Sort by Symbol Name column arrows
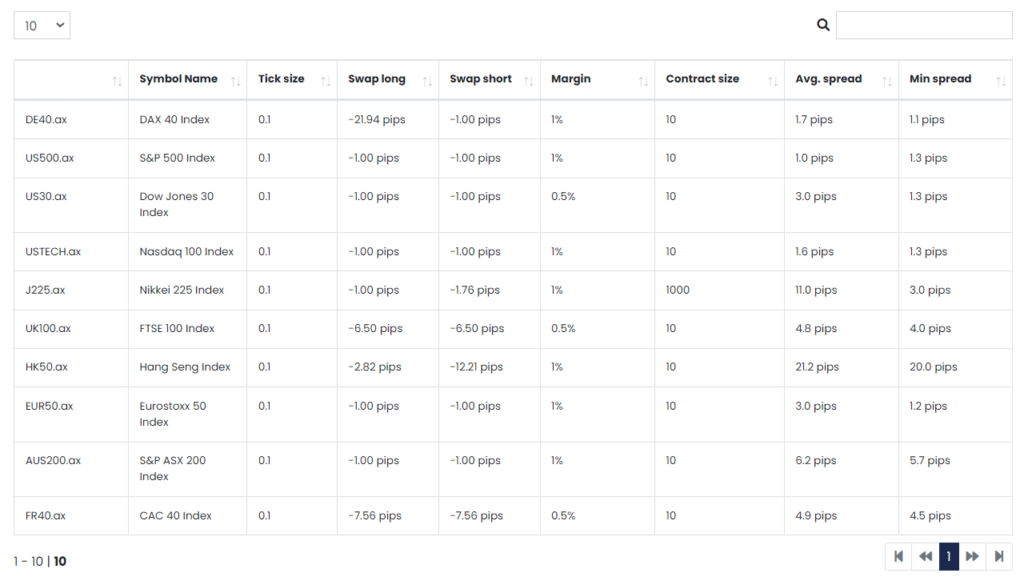1024x577 pixels. click(236, 81)
